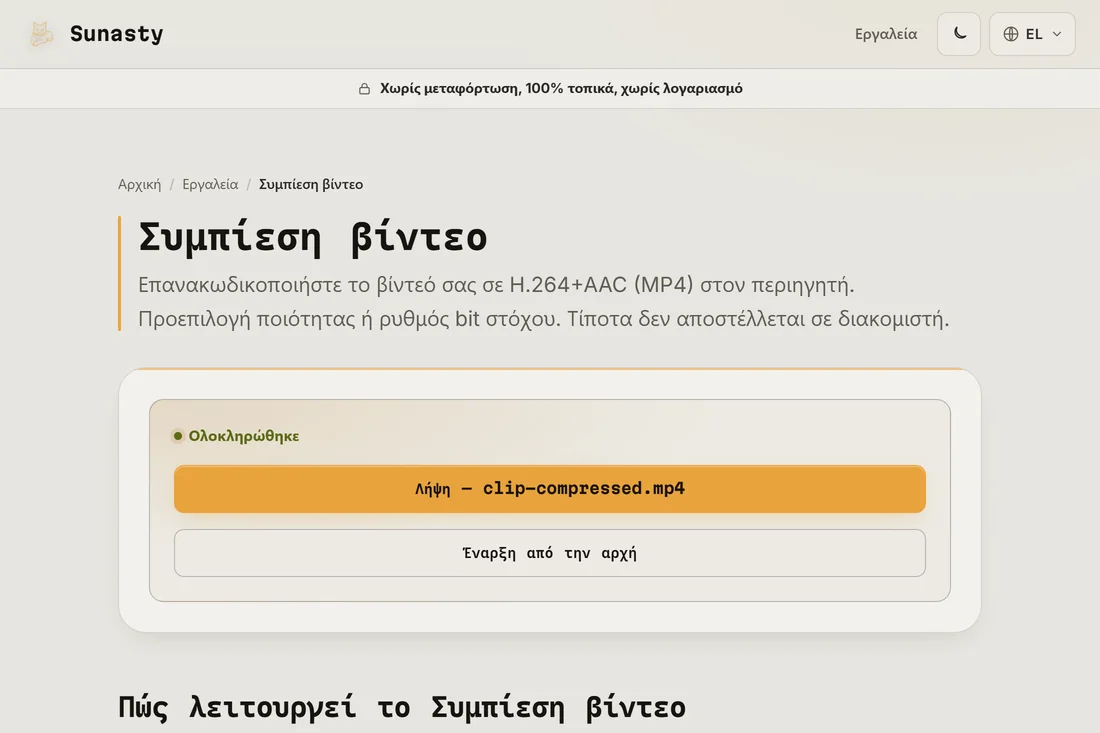
Task: Click the Έναρξη από την αρχή button
Action: tap(550, 553)
